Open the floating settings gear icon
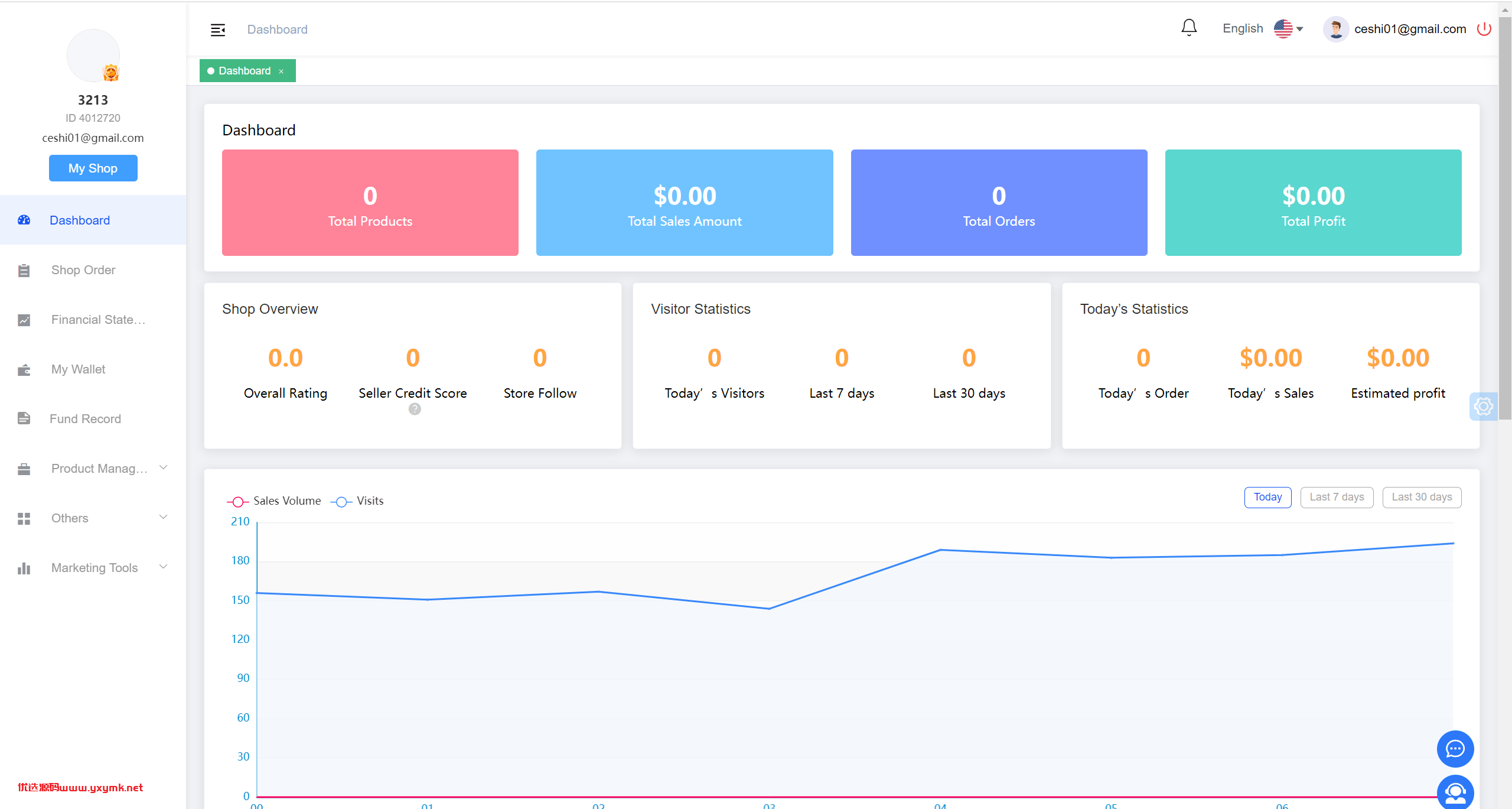The width and height of the screenshot is (1512, 809). click(x=1483, y=407)
